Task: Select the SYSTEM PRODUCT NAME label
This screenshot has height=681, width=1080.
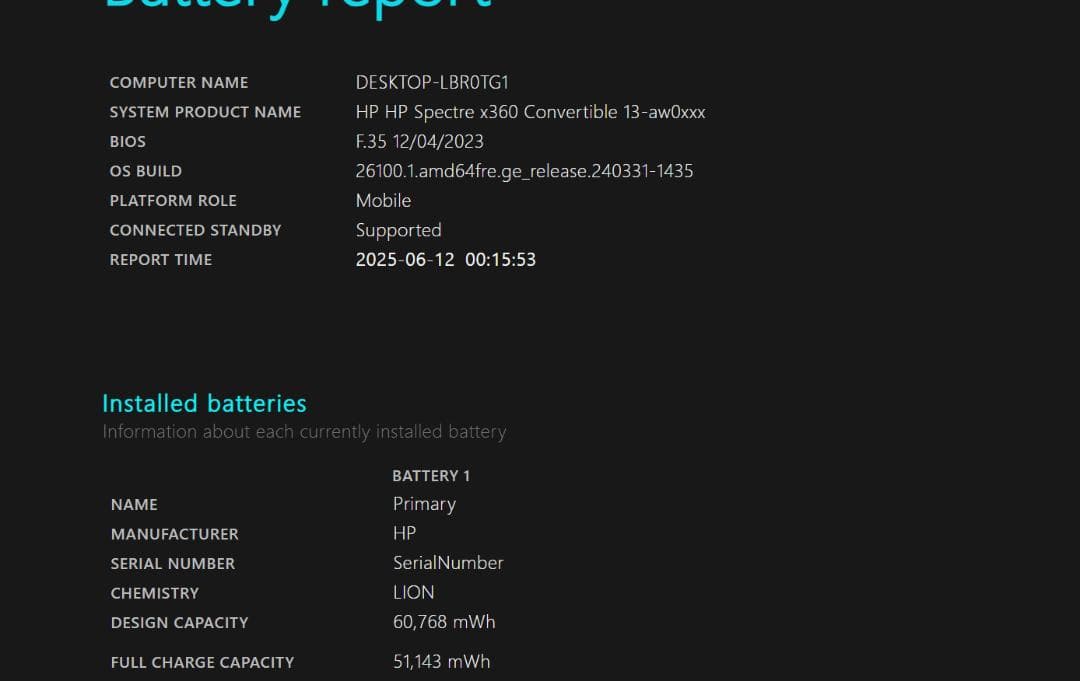Action: 205,111
